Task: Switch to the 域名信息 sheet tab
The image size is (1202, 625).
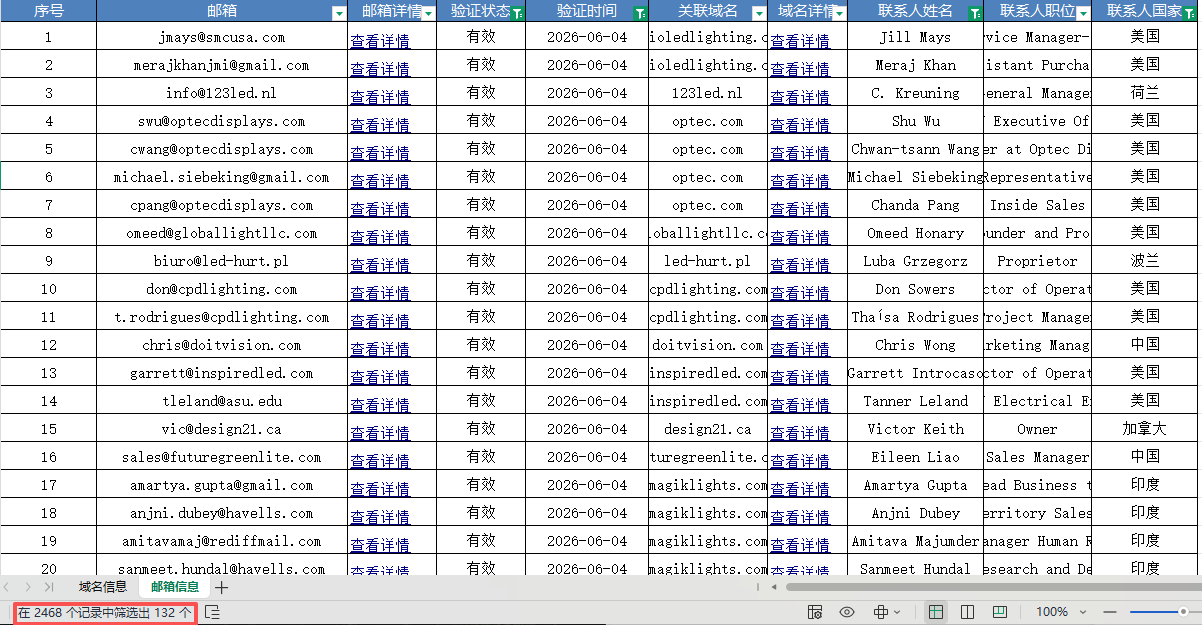Action: (x=103, y=587)
